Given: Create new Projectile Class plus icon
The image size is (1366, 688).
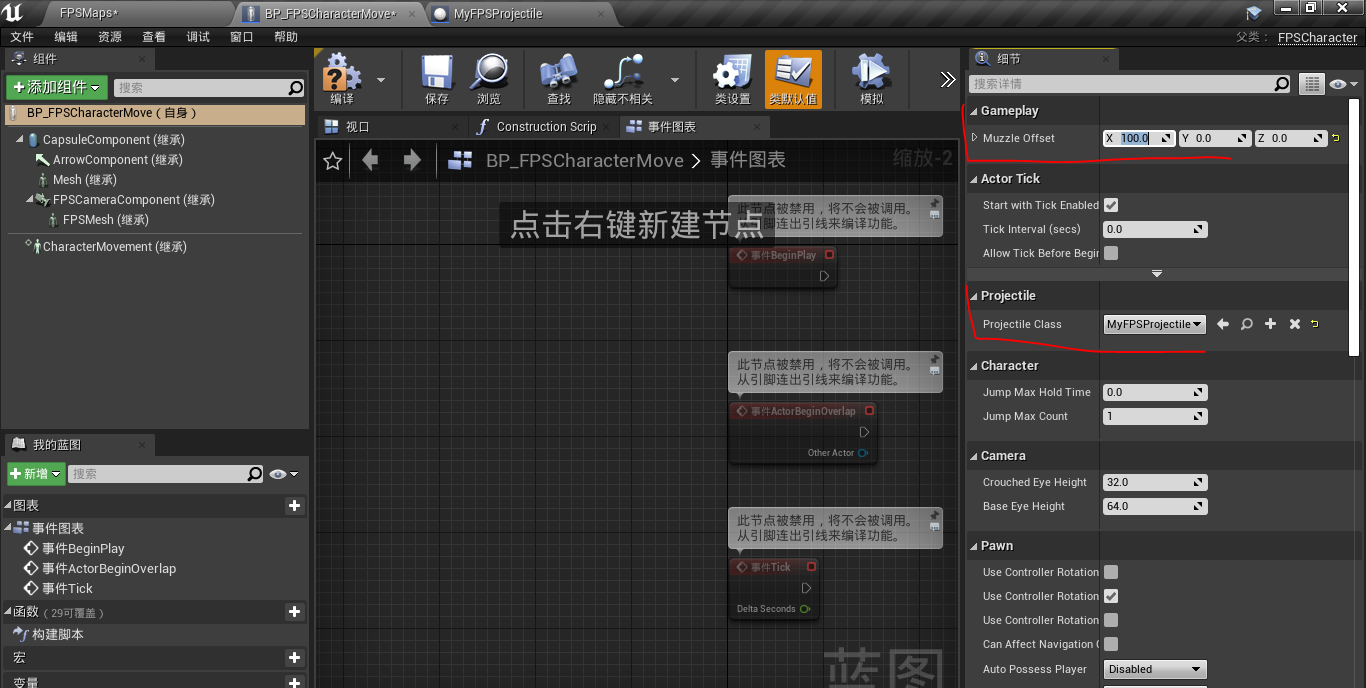Looking at the screenshot, I should [1271, 324].
